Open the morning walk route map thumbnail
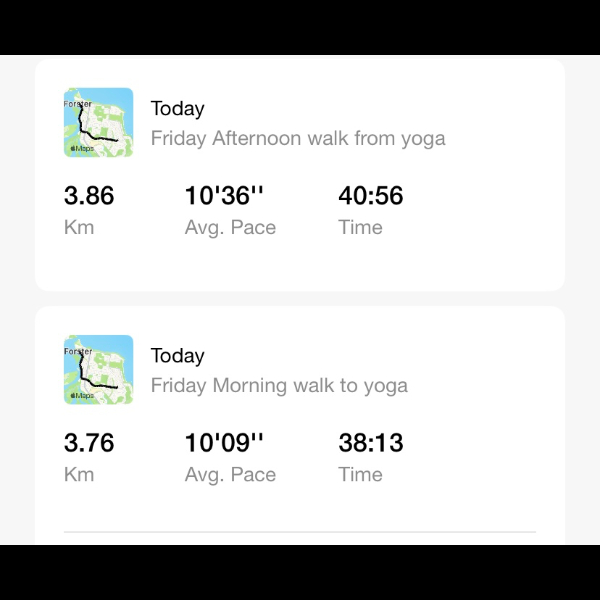The width and height of the screenshot is (600, 600). (98, 369)
